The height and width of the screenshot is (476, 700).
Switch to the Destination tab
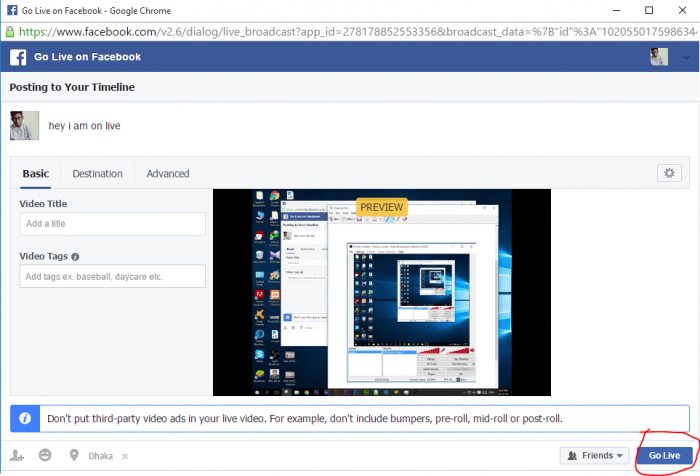click(97, 174)
